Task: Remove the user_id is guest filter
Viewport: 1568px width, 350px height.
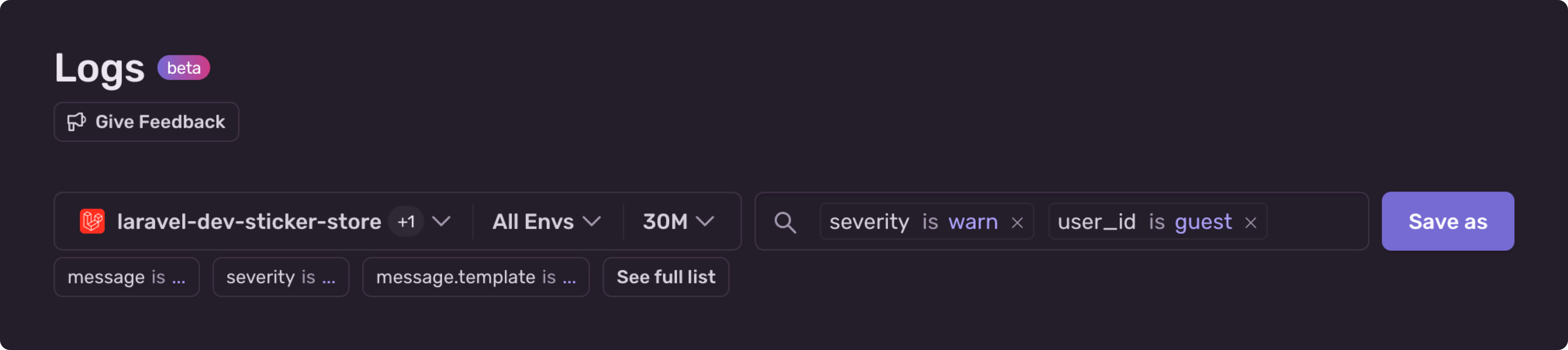Action: click(1251, 223)
